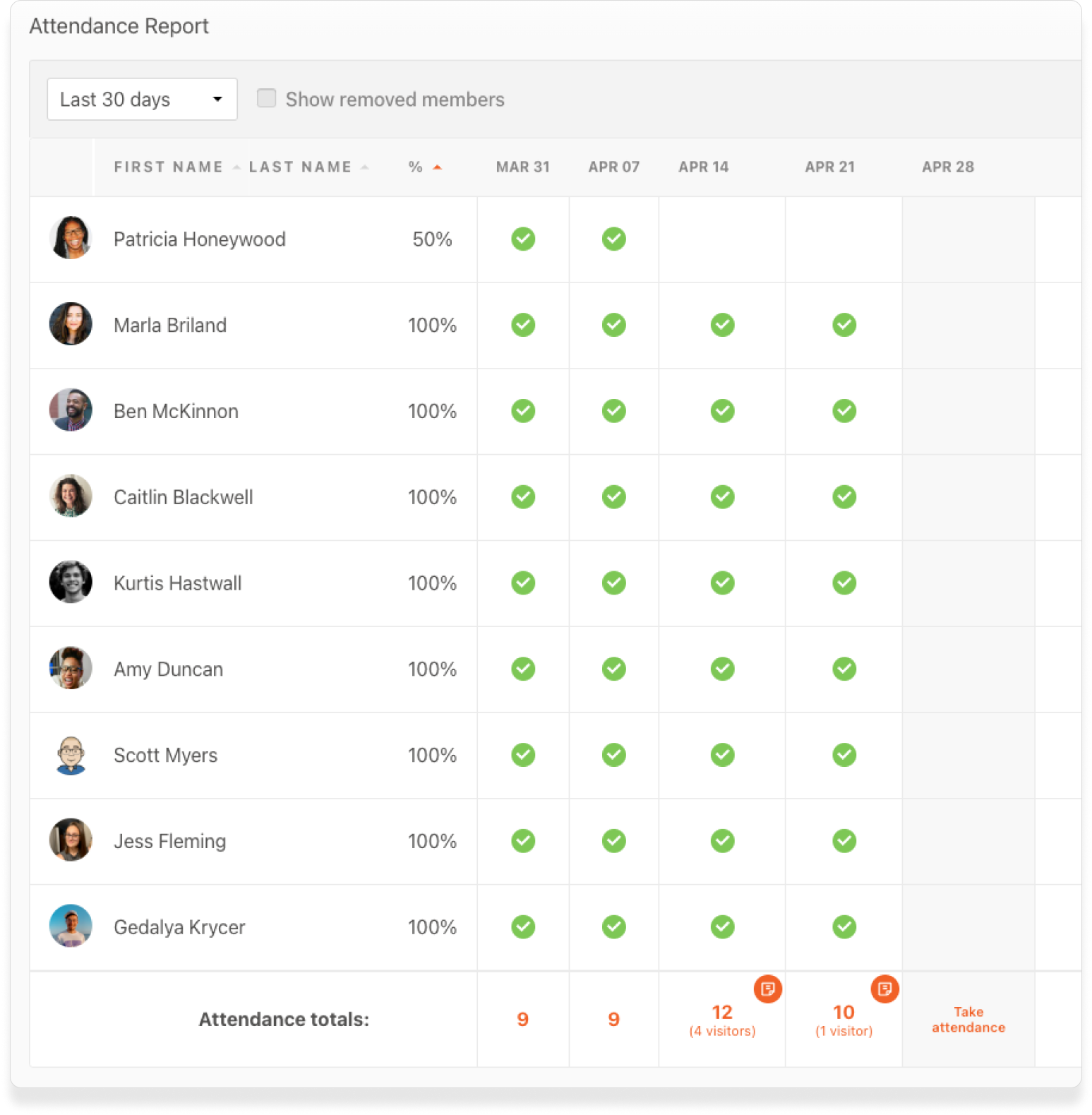This screenshot has height=1115, width=1092.
Task: Click Caitlin Blackwell's profile photo
Action: coord(71,496)
